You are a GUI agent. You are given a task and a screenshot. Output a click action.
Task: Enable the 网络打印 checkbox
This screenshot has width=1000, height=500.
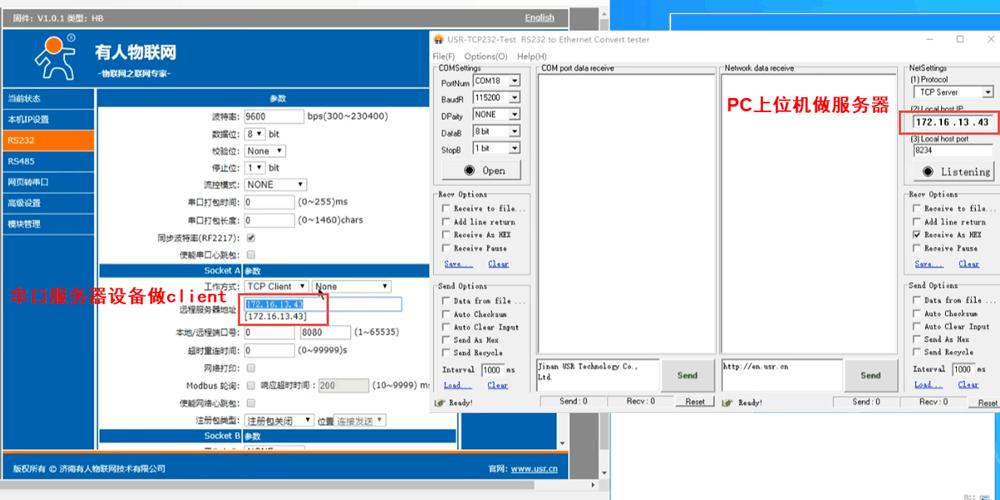click(x=250, y=368)
